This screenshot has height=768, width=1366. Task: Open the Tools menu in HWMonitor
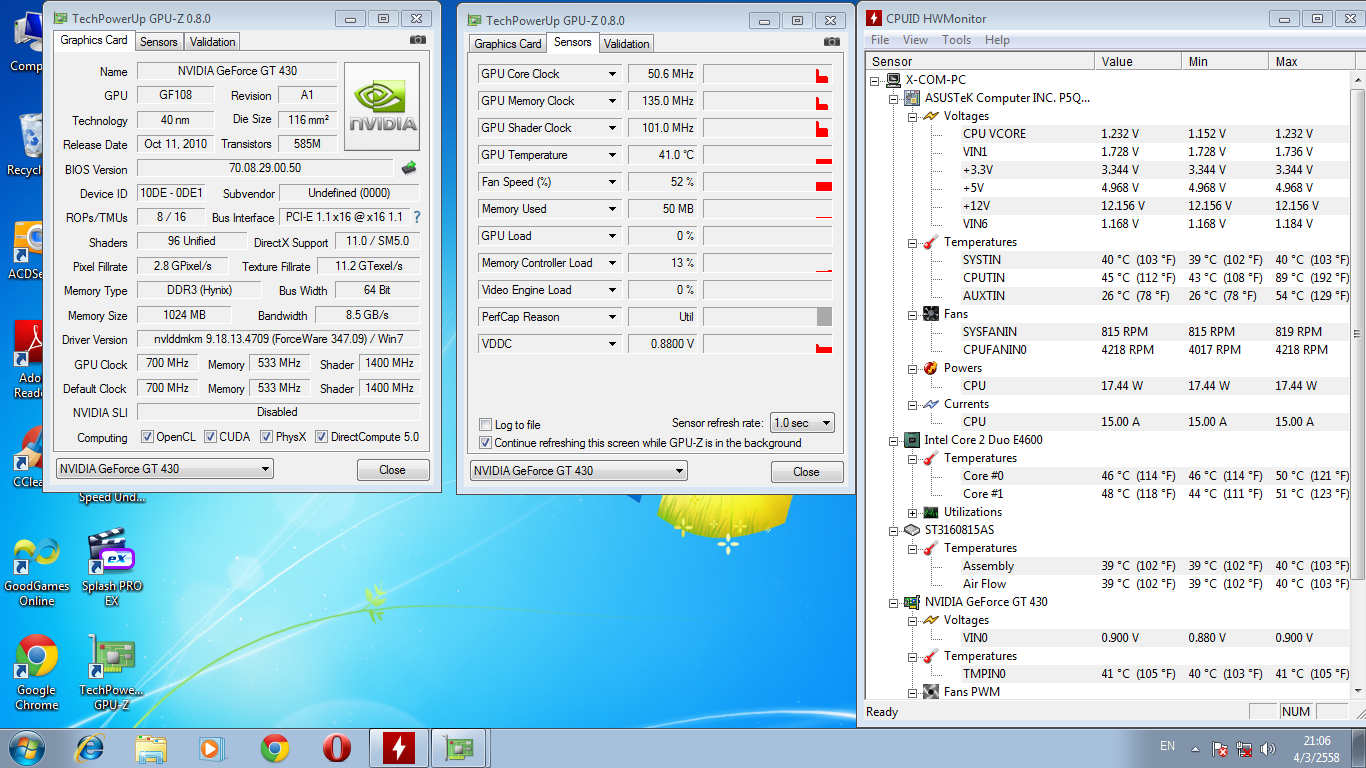(956, 40)
